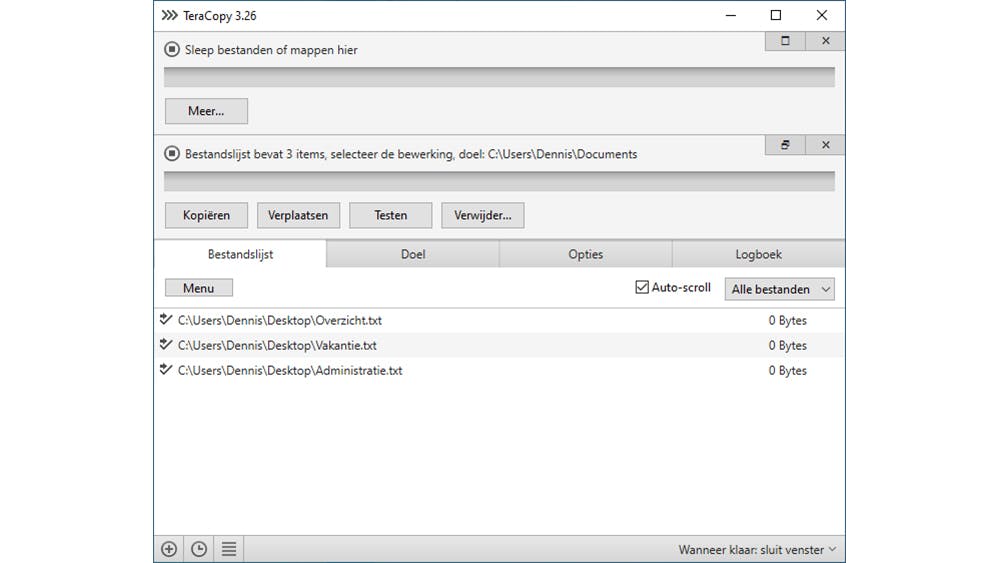
Task: Open the Opties tab
Action: [585, 254]
